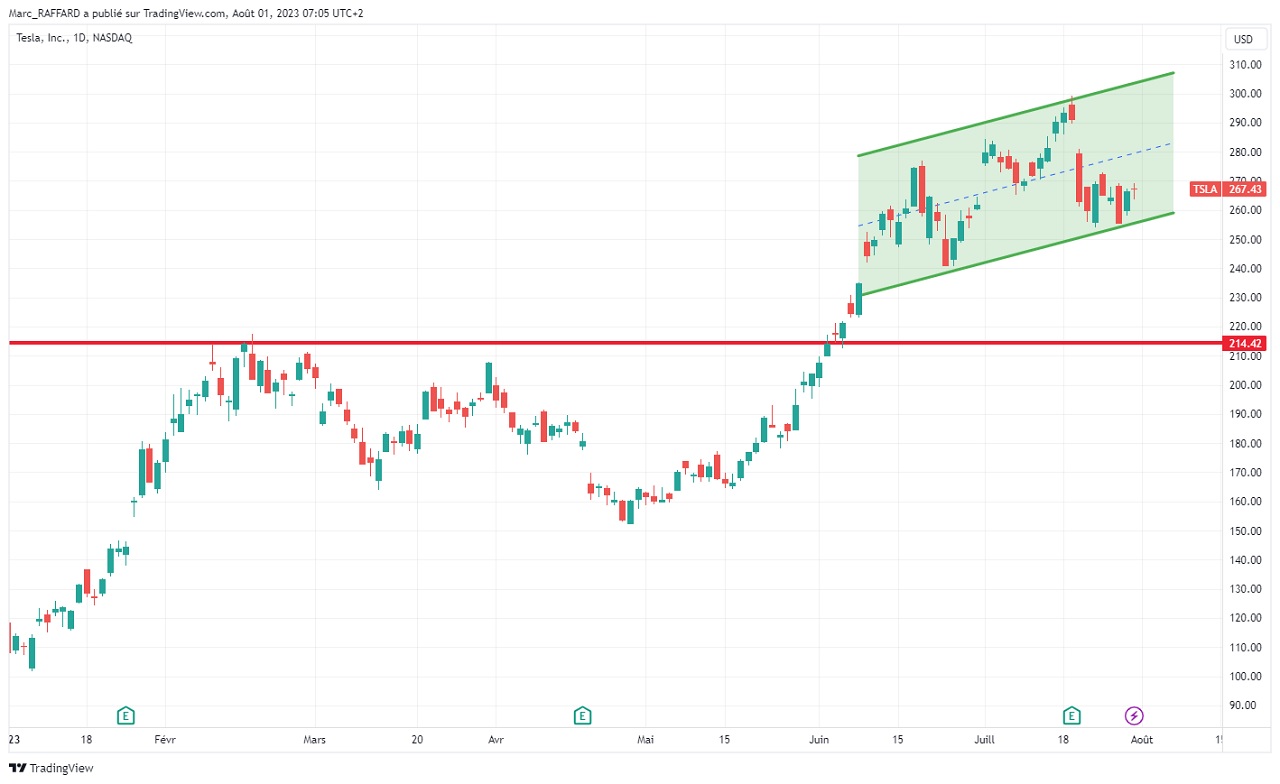Click the Mars label on time axis

tap(314, 740)
